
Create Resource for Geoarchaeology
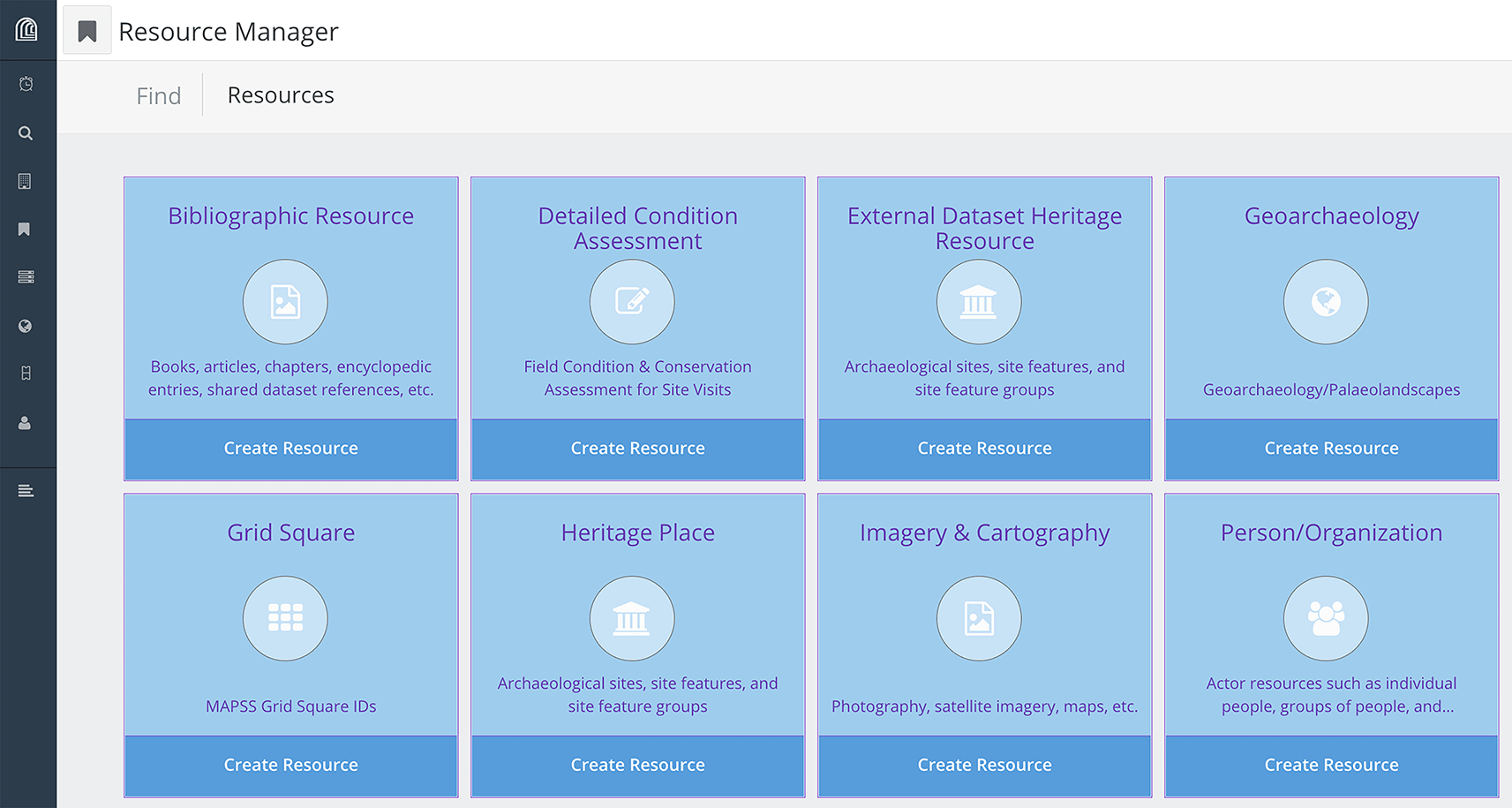coord(1332,449)
